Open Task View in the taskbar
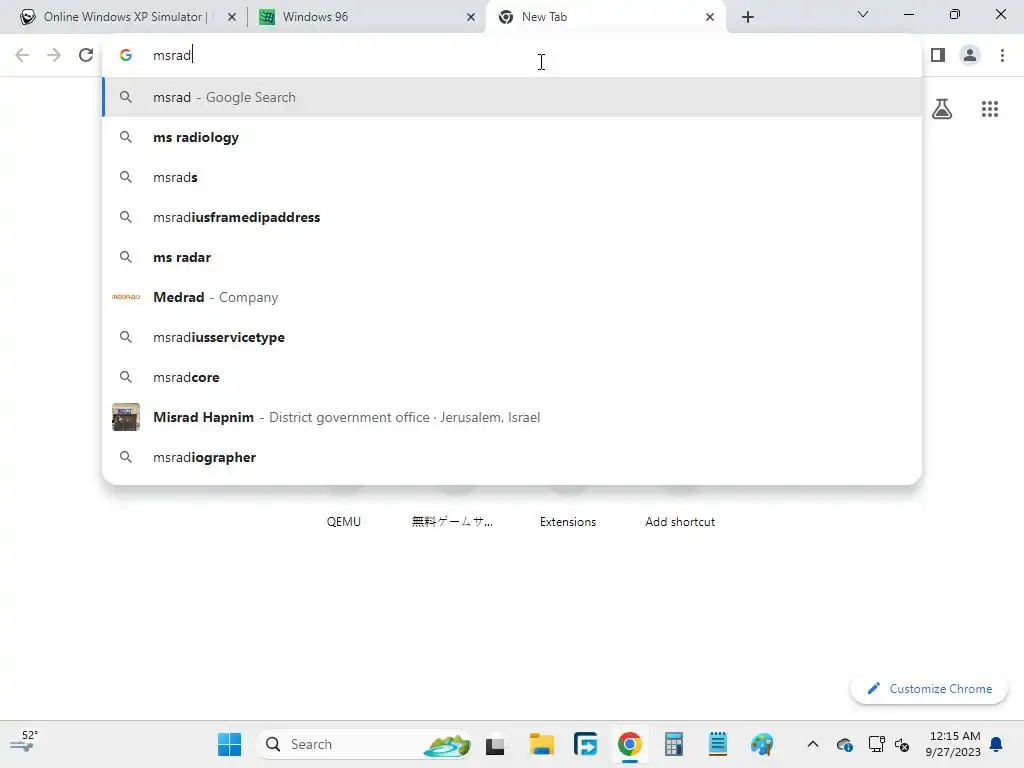 495,745
